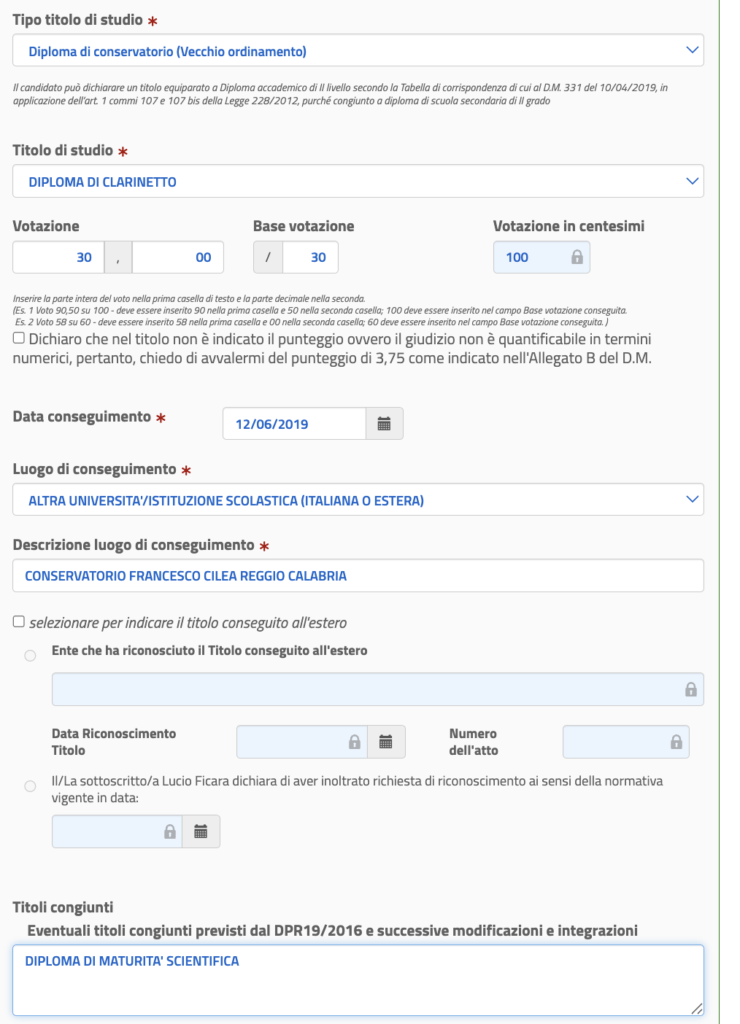Select the Ente che ha riconosciuto radio button
The height and width of the screenshot is (1024, 740).
(x=30, y=655)
